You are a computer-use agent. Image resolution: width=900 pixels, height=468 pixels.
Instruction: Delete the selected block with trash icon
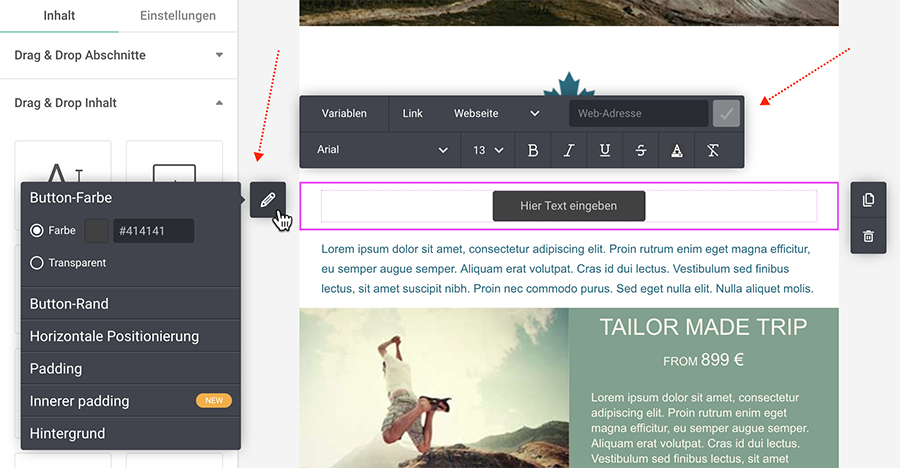(868, 236)
